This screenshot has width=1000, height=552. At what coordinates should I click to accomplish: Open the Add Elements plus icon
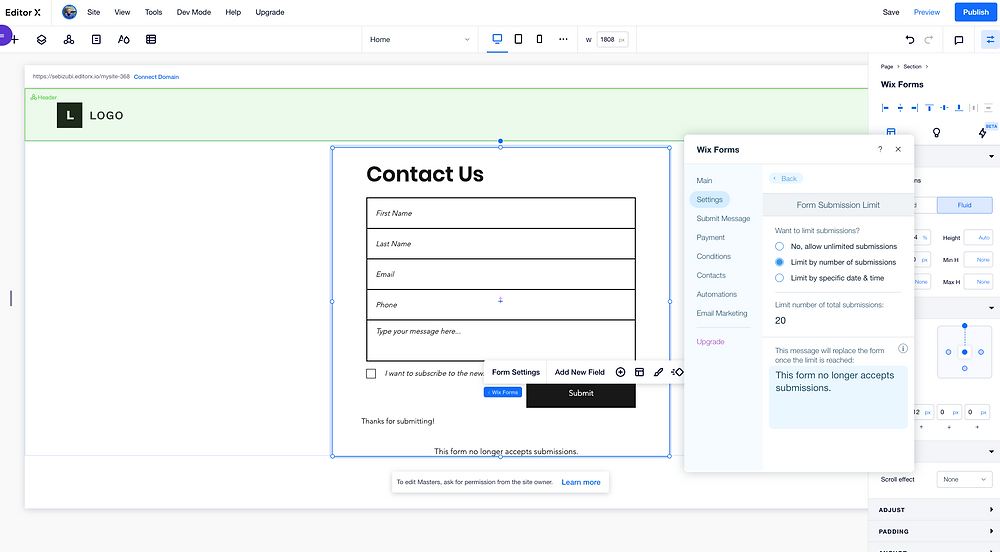click(x=14, y=40)
